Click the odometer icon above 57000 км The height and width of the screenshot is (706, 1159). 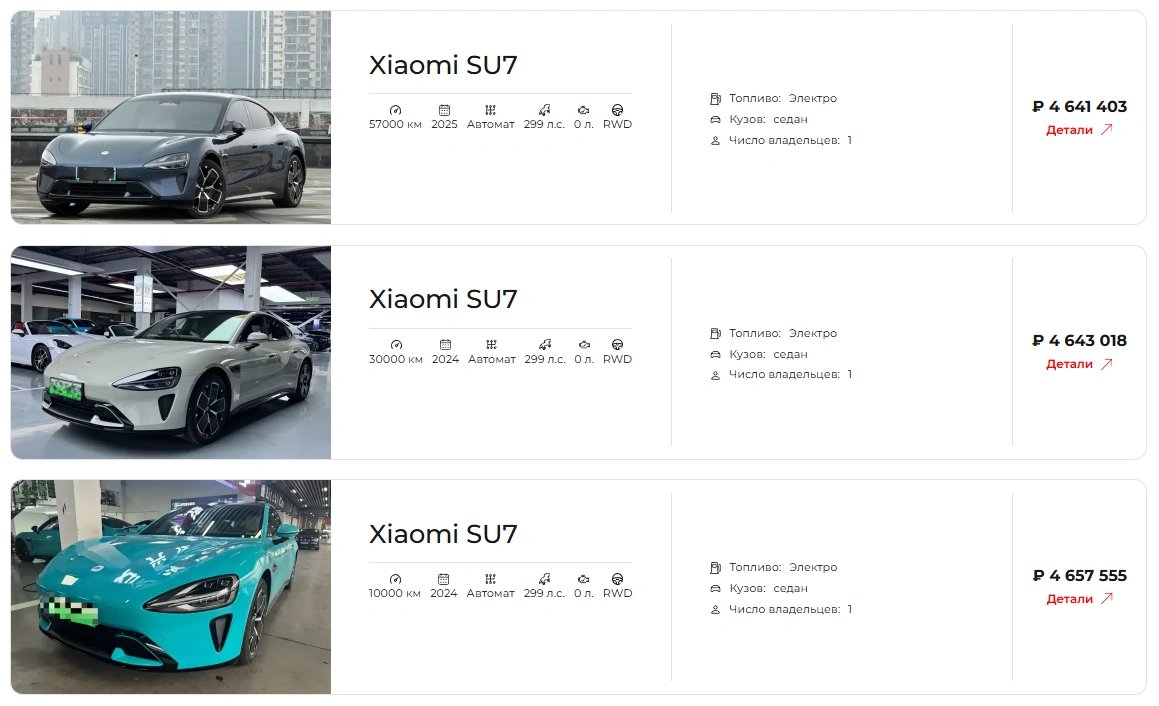[x=395, y=110]
